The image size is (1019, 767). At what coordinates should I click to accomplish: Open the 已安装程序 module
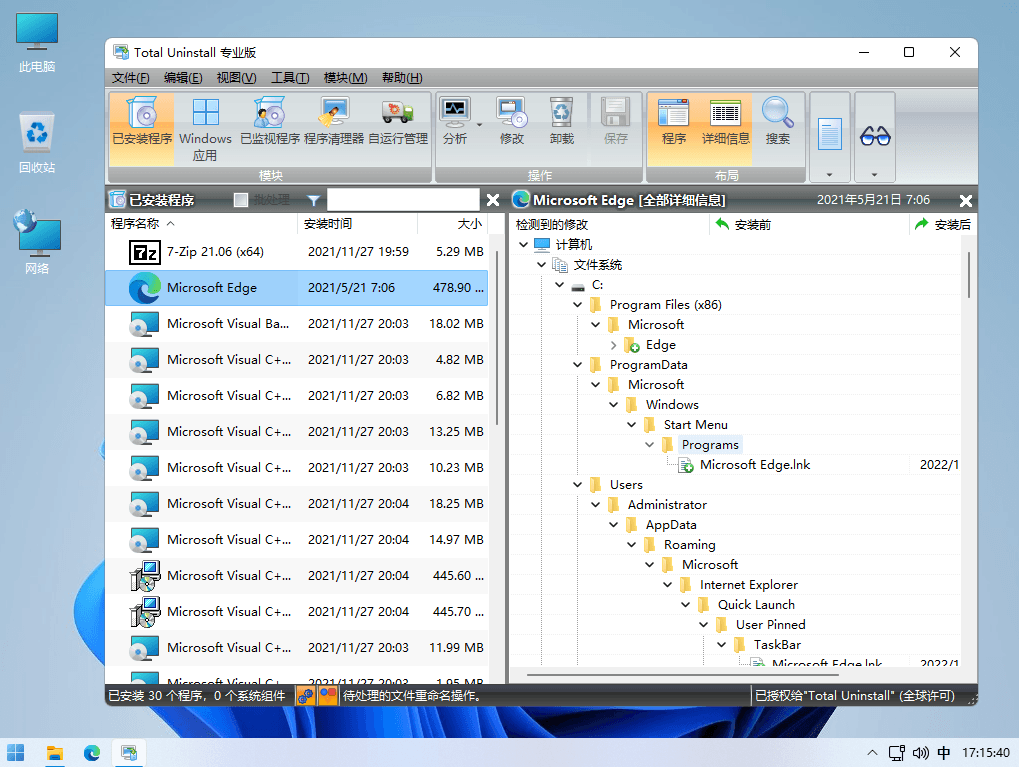pyautogui.click(x=142, y=129)
